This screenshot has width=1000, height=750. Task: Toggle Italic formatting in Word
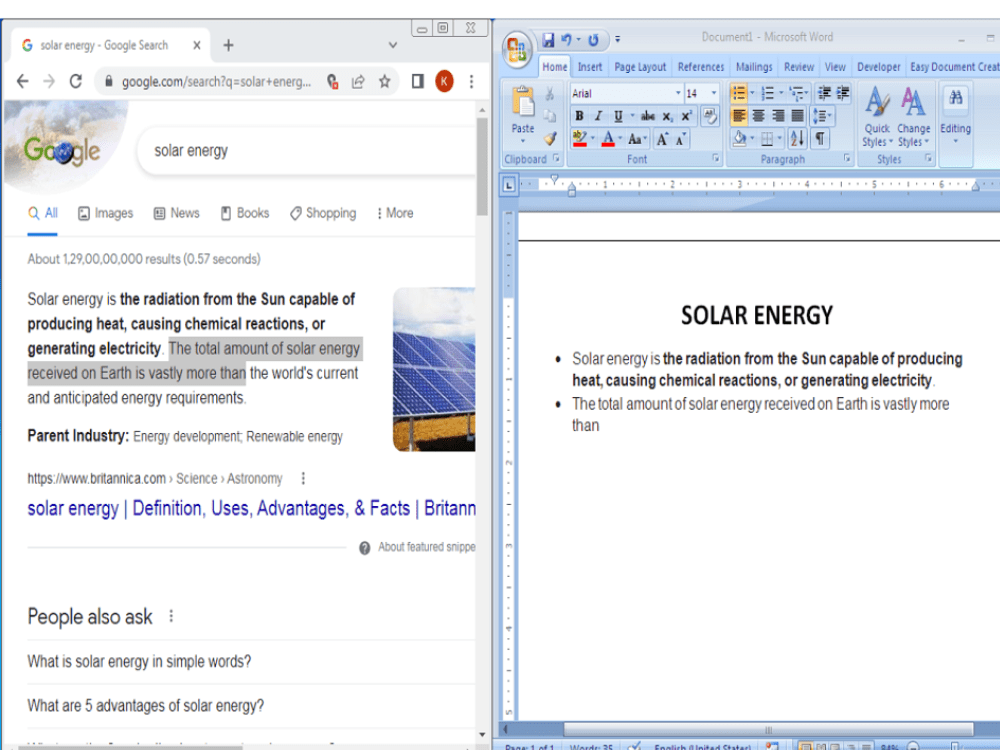point(598,116)
